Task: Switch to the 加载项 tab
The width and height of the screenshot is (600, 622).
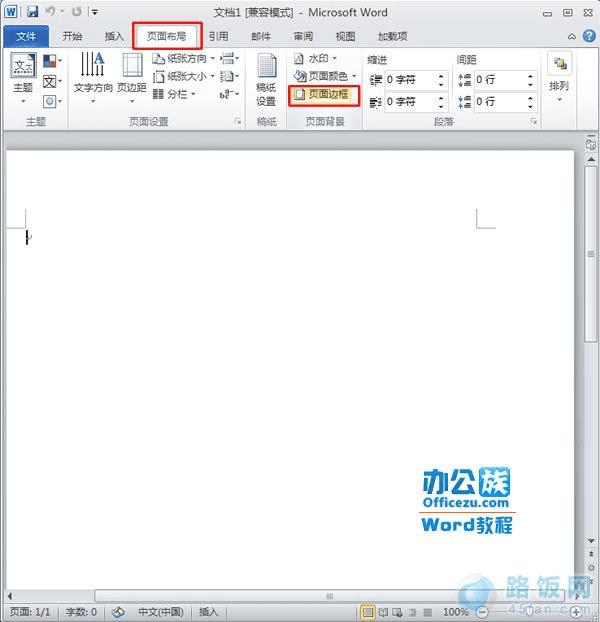Action: click(392, 36)
